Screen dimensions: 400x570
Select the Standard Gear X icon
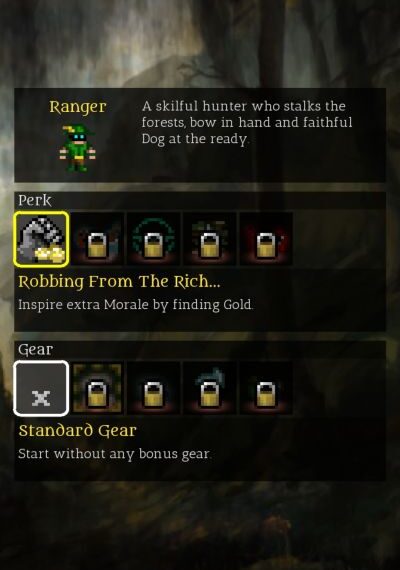[41, 388]
